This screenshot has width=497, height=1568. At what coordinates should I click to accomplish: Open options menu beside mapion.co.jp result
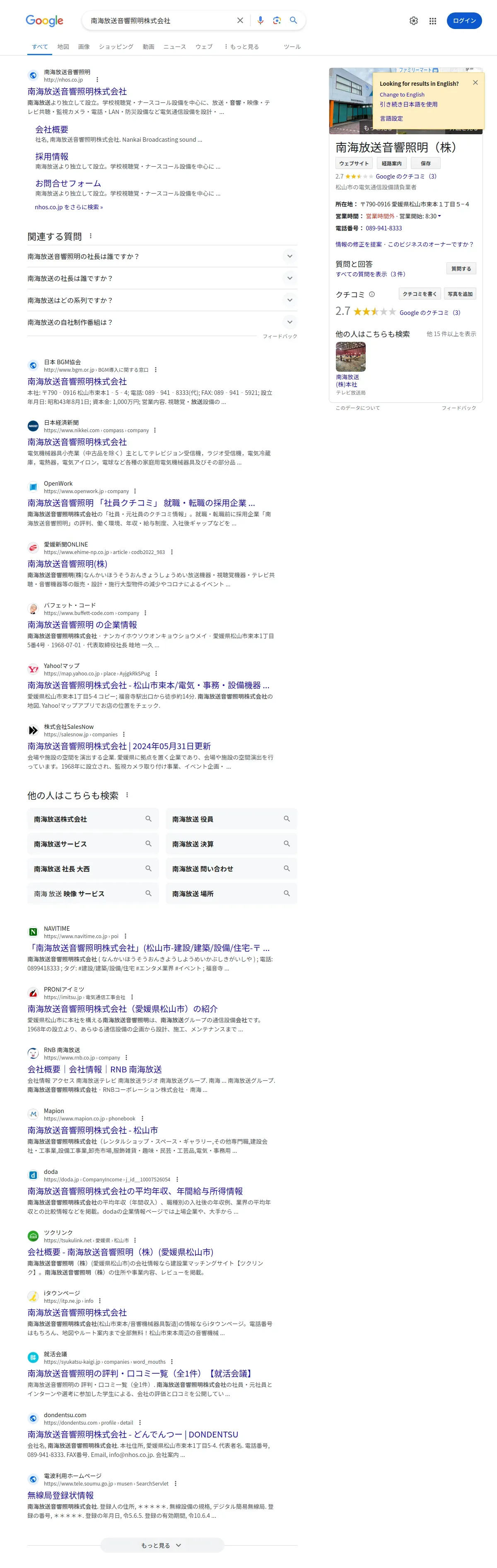point(142,1118)
